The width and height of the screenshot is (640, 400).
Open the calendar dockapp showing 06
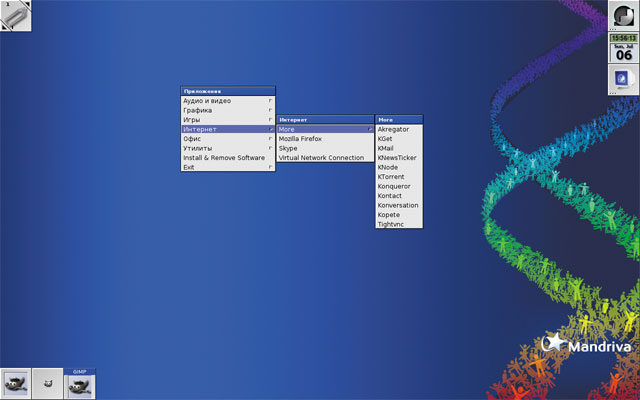624,53
